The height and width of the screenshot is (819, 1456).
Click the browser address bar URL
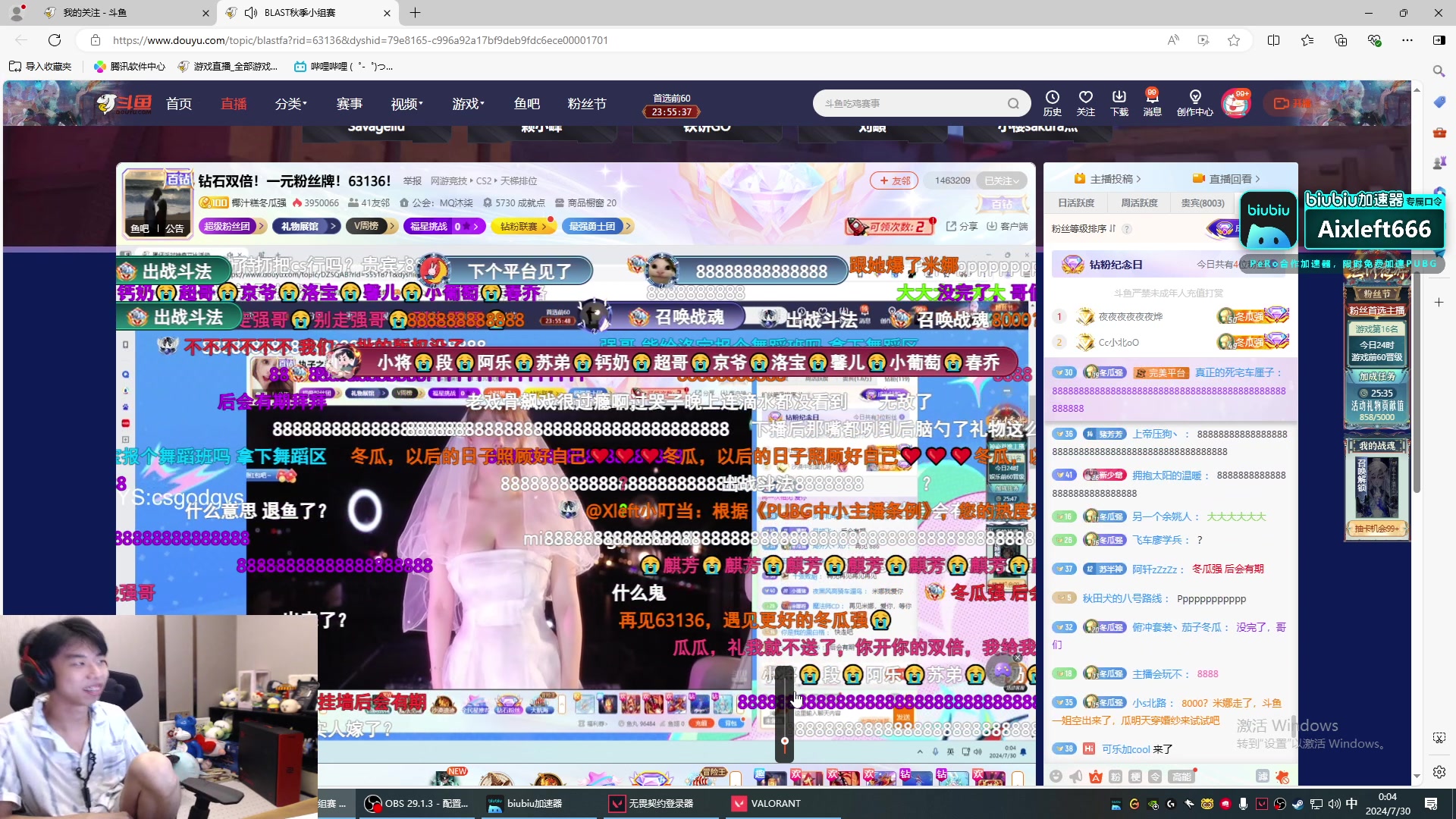click(360, 40)
